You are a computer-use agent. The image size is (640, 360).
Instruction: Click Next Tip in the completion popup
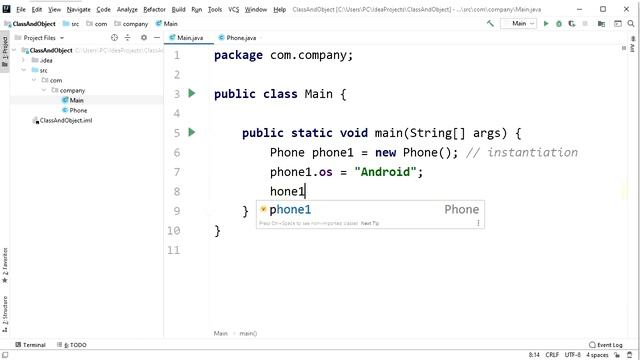370,223
